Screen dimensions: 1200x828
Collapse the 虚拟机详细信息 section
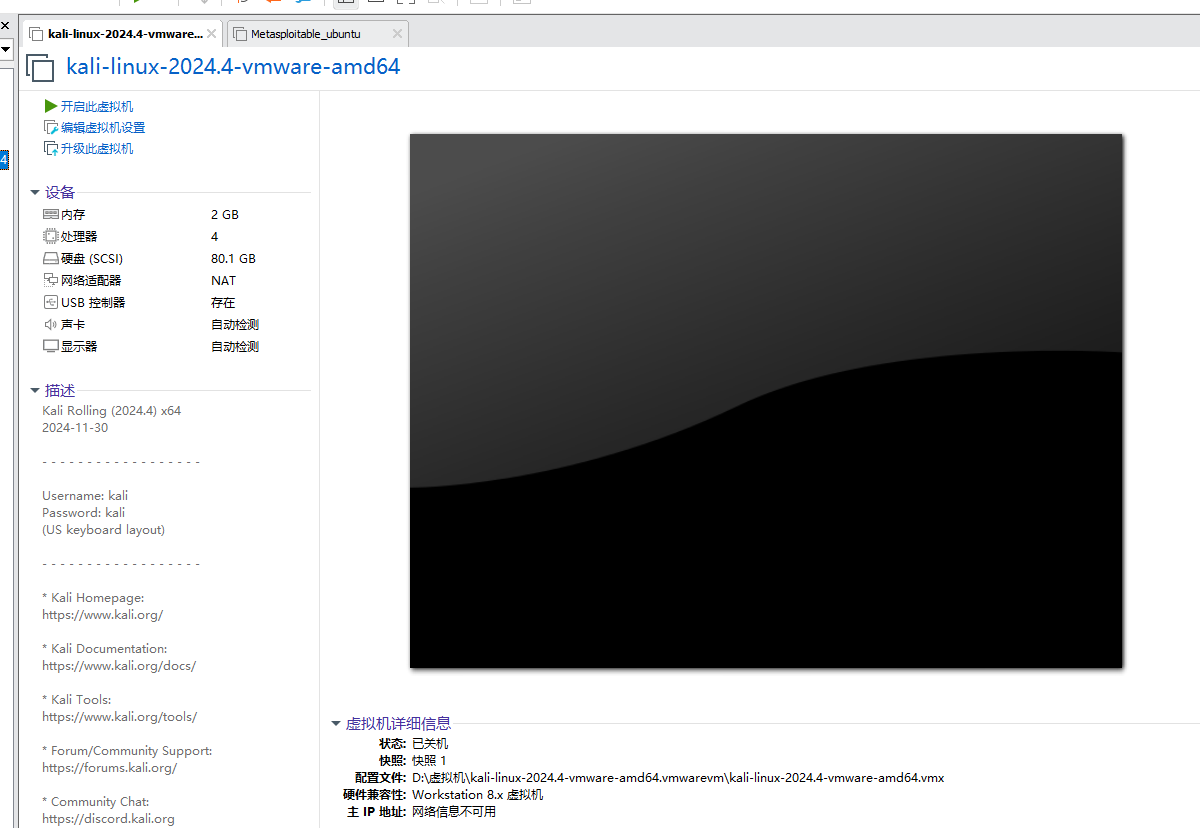(336, 723)
